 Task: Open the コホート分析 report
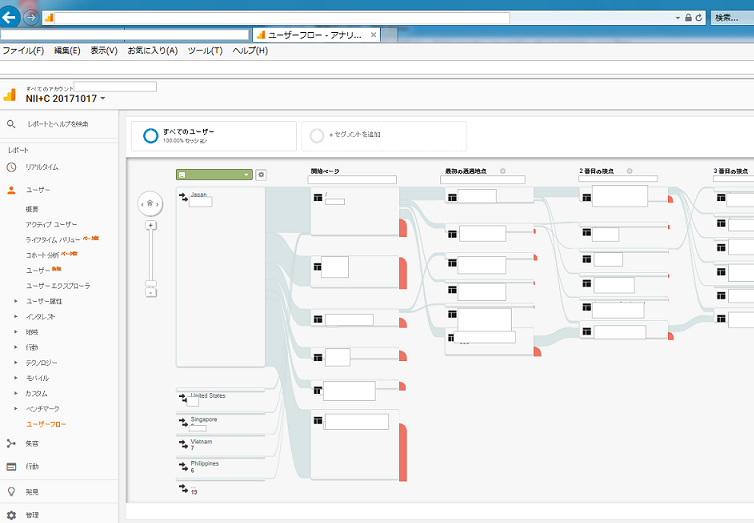[x=42, y=255]
